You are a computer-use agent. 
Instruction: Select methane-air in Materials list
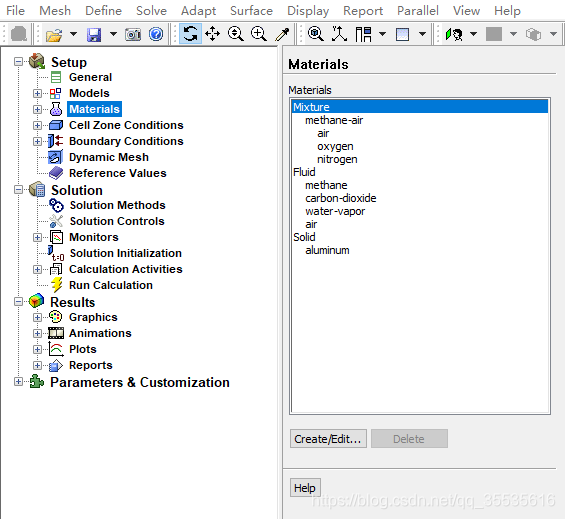334,120
